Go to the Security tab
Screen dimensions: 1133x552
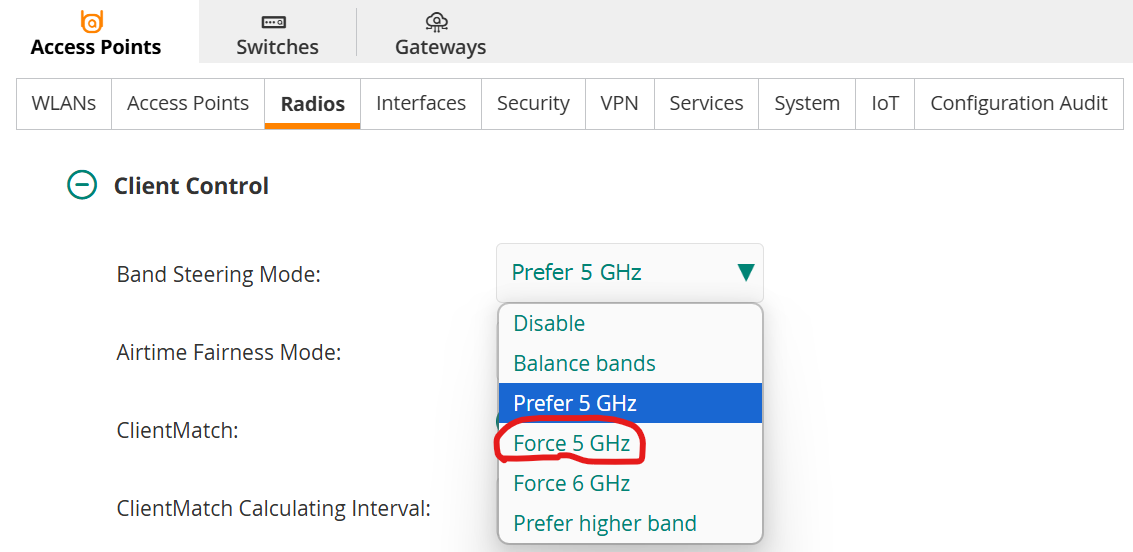(x=533, y=103)
